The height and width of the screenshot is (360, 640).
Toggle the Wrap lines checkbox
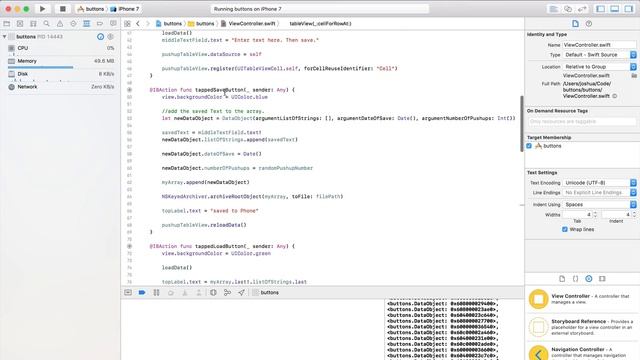(565, 229)
